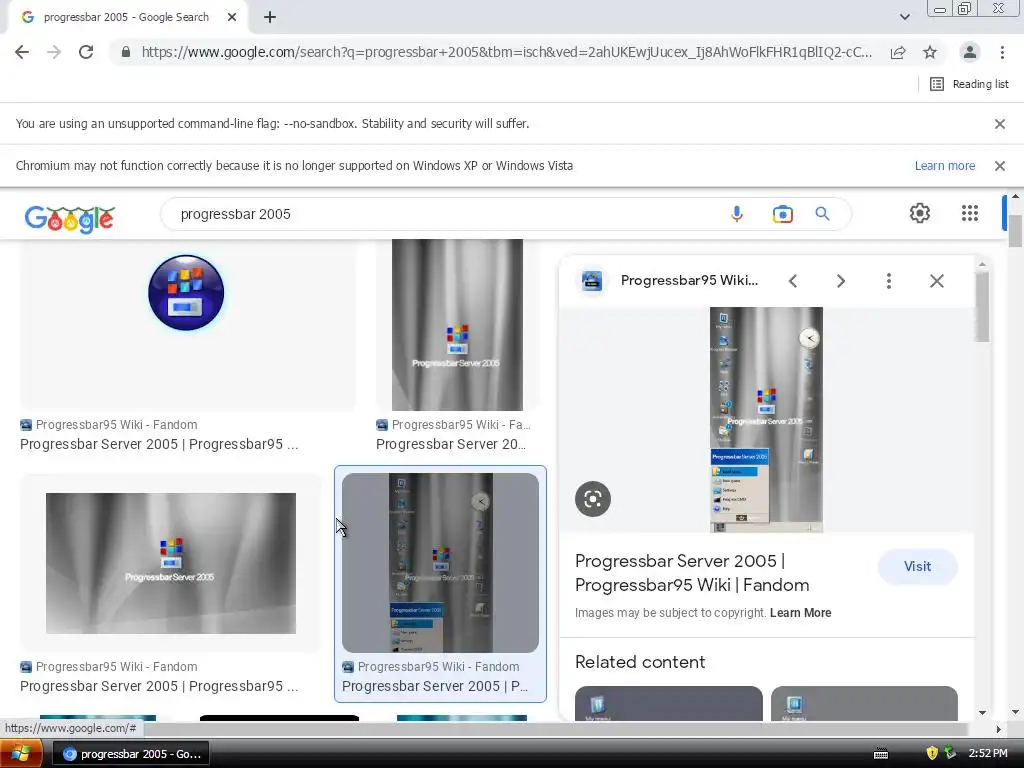Open first Related content thumbnail
The height and width of the screenshot is (768, 1024).
[x=669, y=704]
